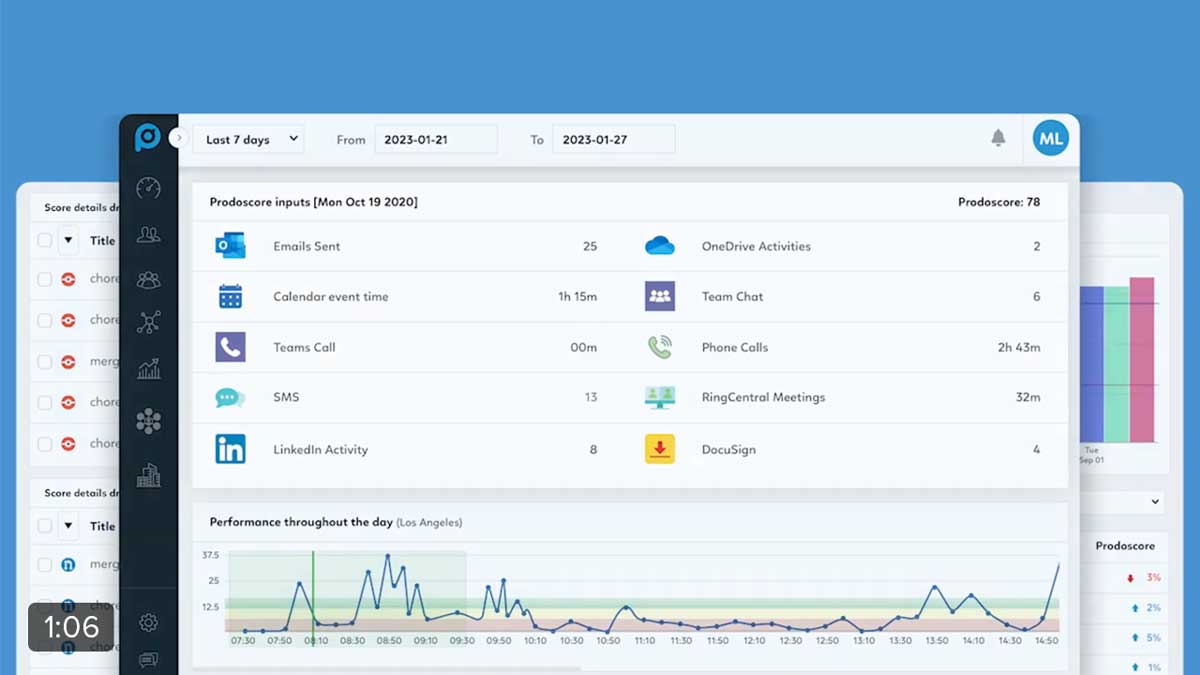Screen dimensions: 1200x675
Task: Click the From date field 2023-01-21
Action: (x=435, y=139)
